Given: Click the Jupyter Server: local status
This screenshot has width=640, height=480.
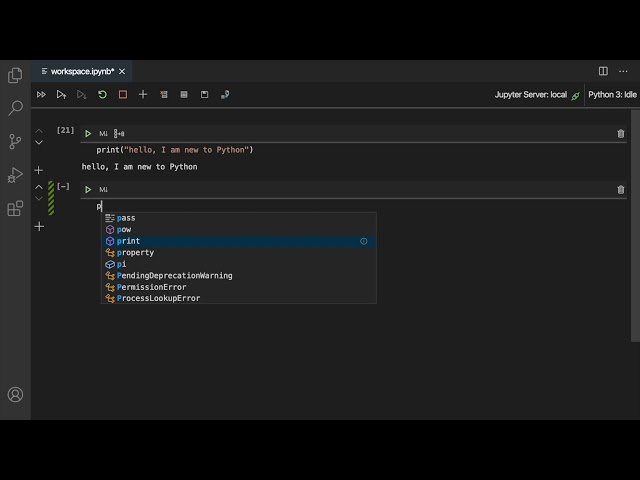Looking at the screenshot, I should (x=531, y=95).
